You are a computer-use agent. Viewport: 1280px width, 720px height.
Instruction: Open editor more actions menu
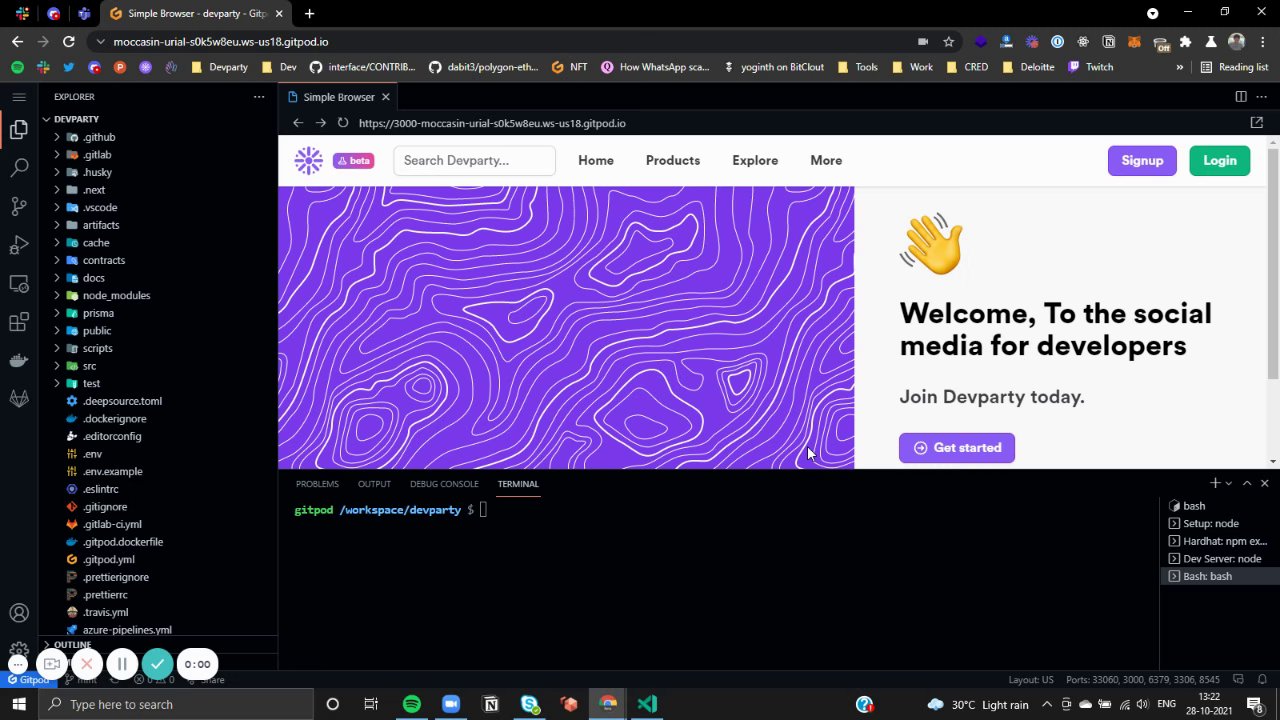(x=1262, y=97)
